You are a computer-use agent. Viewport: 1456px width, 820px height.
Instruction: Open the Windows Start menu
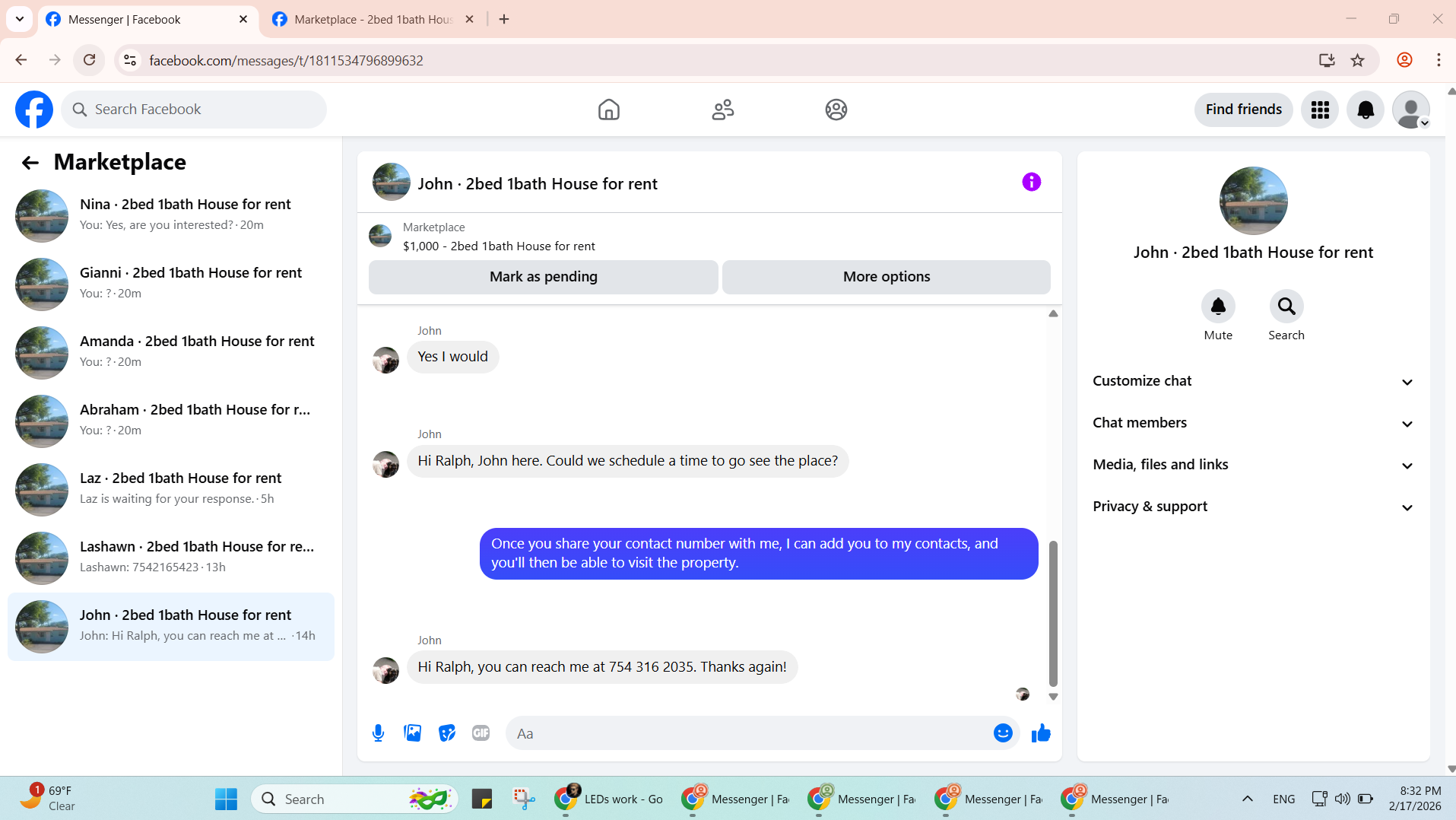pyautogui.click(x=226, y=799)
